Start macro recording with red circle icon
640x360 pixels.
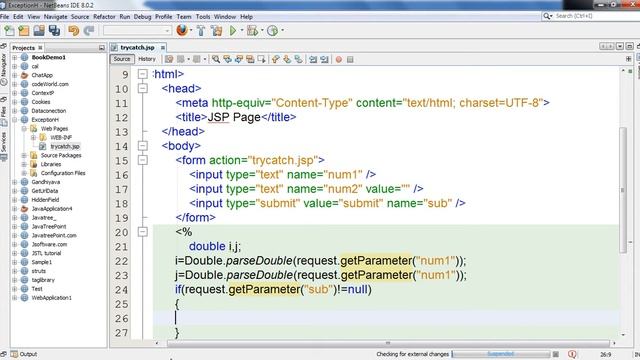[x=338, y=60]
